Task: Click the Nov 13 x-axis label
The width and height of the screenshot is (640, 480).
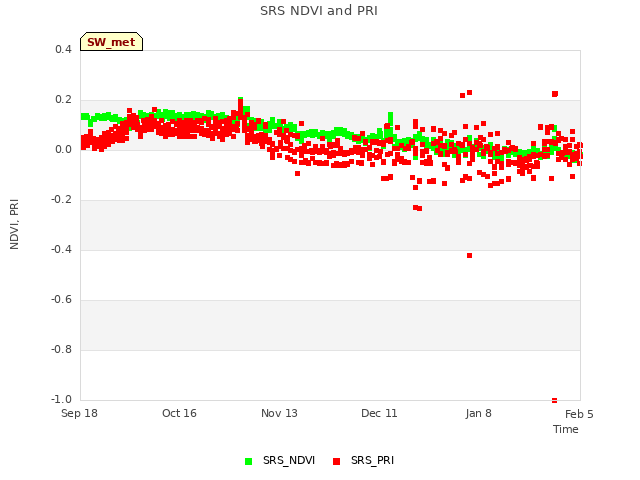Action: pyautogui.click(x=279, y=413)
